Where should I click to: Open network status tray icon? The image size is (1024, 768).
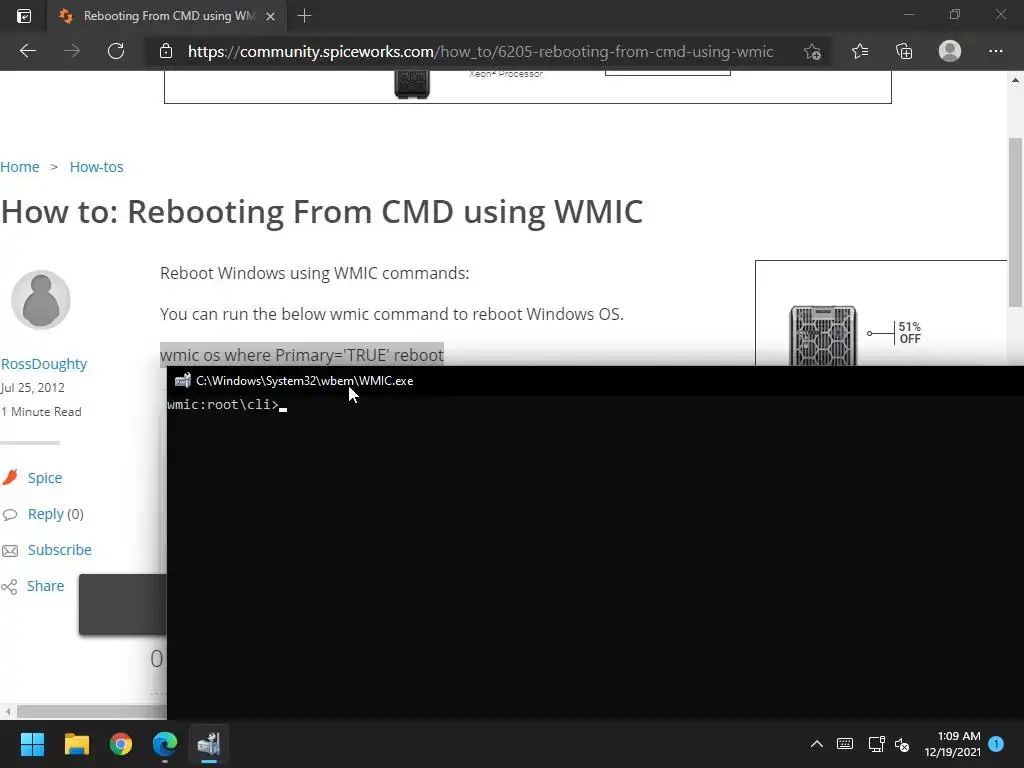876,744
